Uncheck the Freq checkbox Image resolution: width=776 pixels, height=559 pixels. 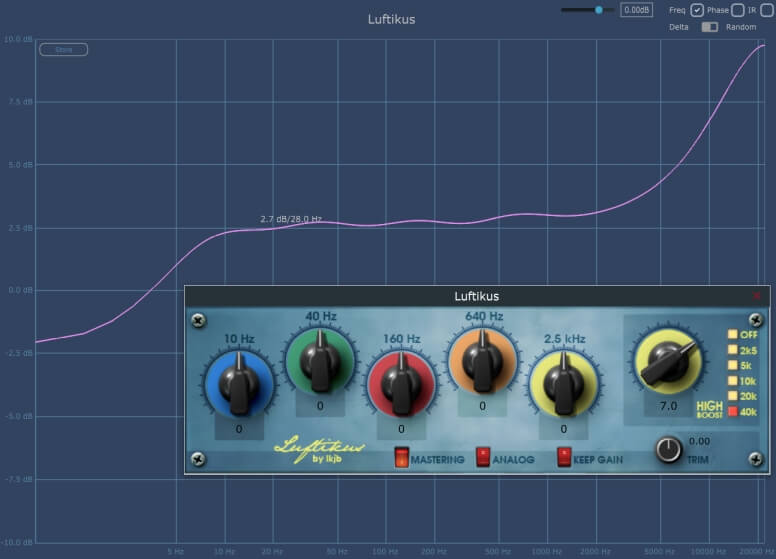click(697, 10)
